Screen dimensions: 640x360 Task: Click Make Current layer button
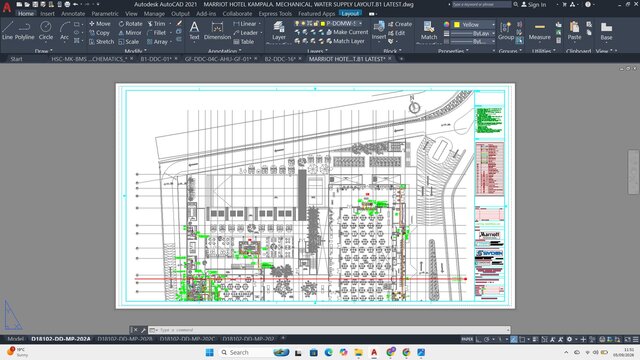click(x=347, y=32)
